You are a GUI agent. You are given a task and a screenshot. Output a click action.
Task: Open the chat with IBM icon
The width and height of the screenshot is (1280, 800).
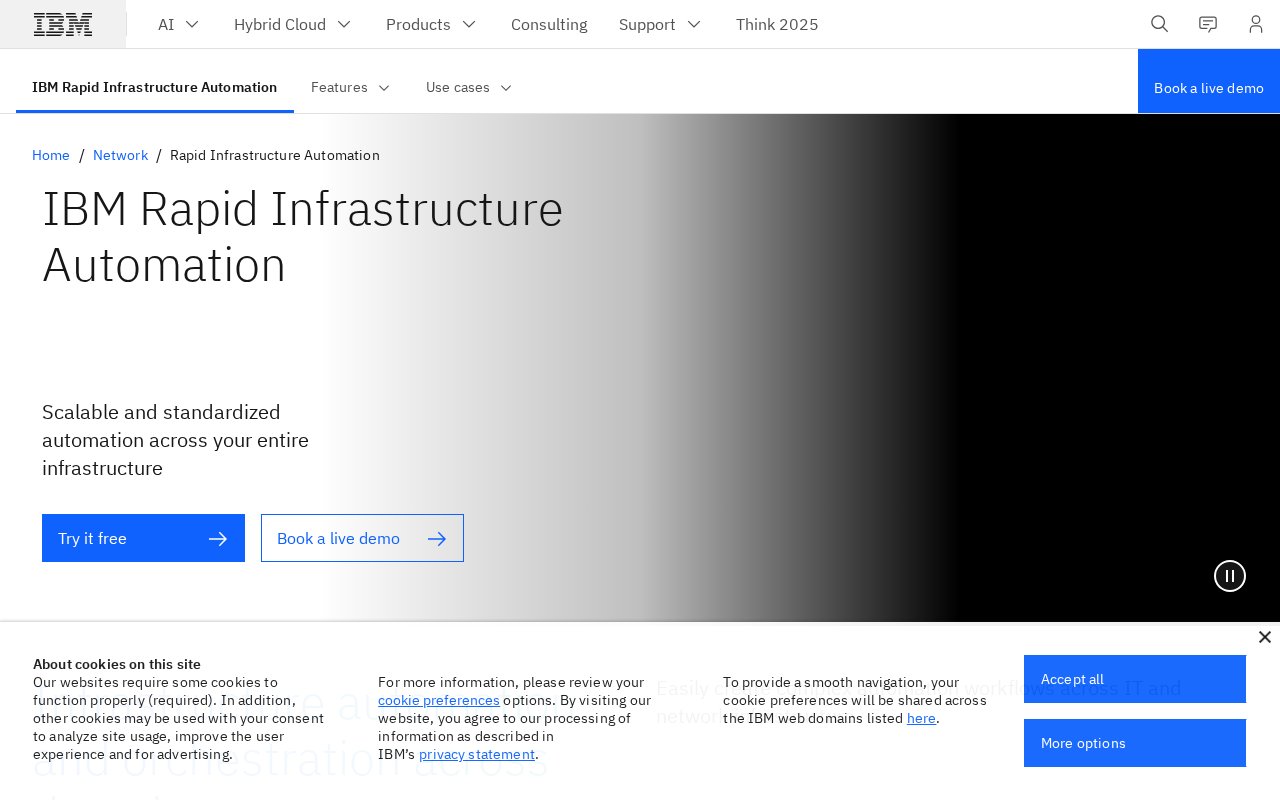coord(1208,24)
